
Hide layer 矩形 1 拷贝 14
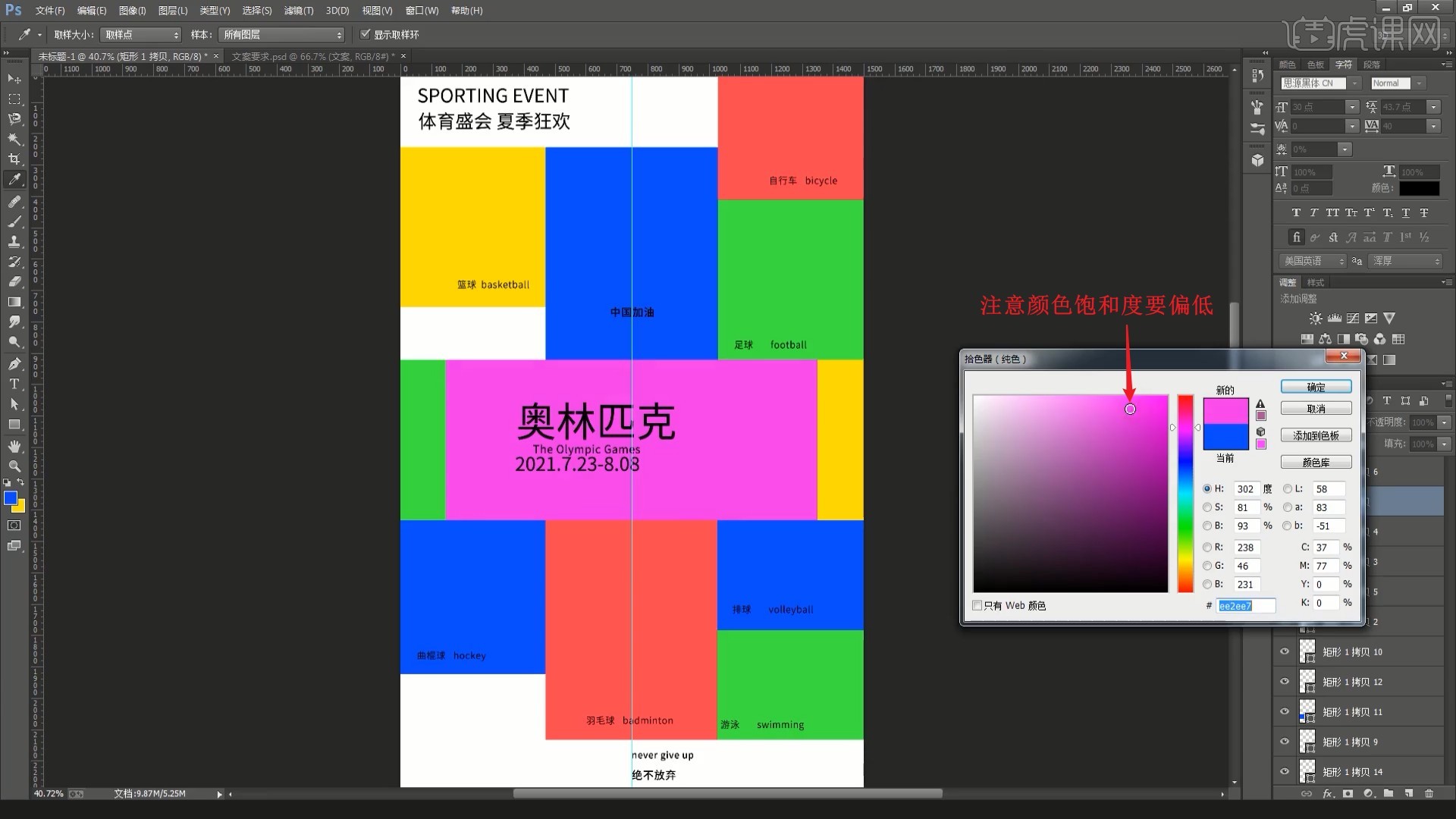[1285, 771]
